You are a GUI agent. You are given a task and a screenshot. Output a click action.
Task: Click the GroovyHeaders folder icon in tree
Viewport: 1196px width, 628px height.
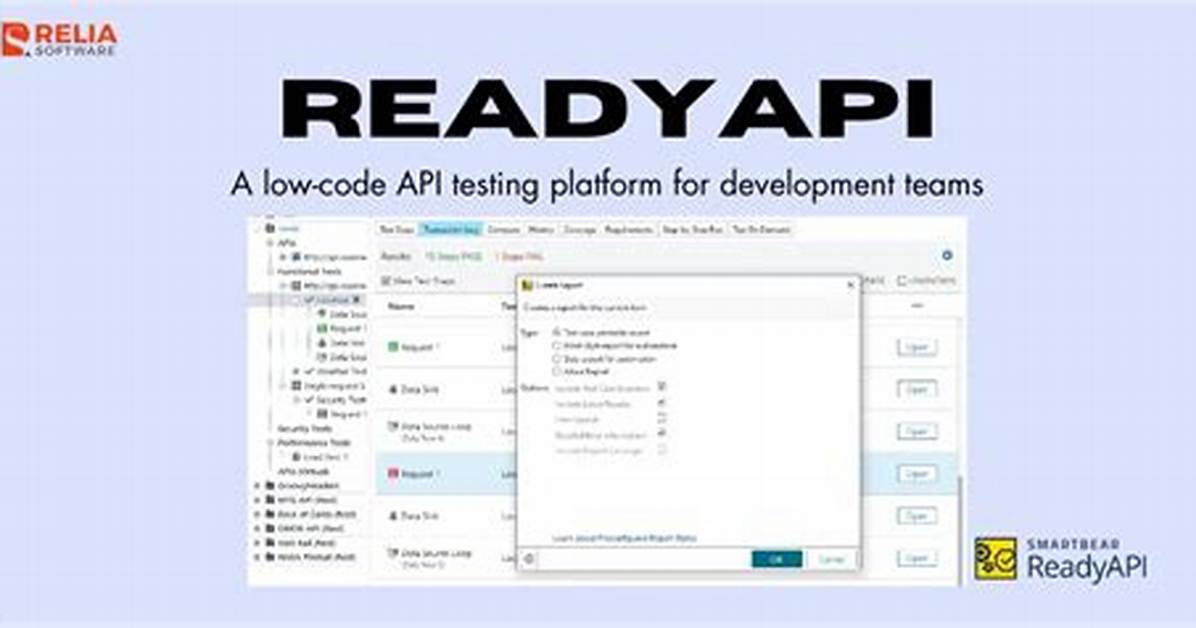click(x=270, y=485)
